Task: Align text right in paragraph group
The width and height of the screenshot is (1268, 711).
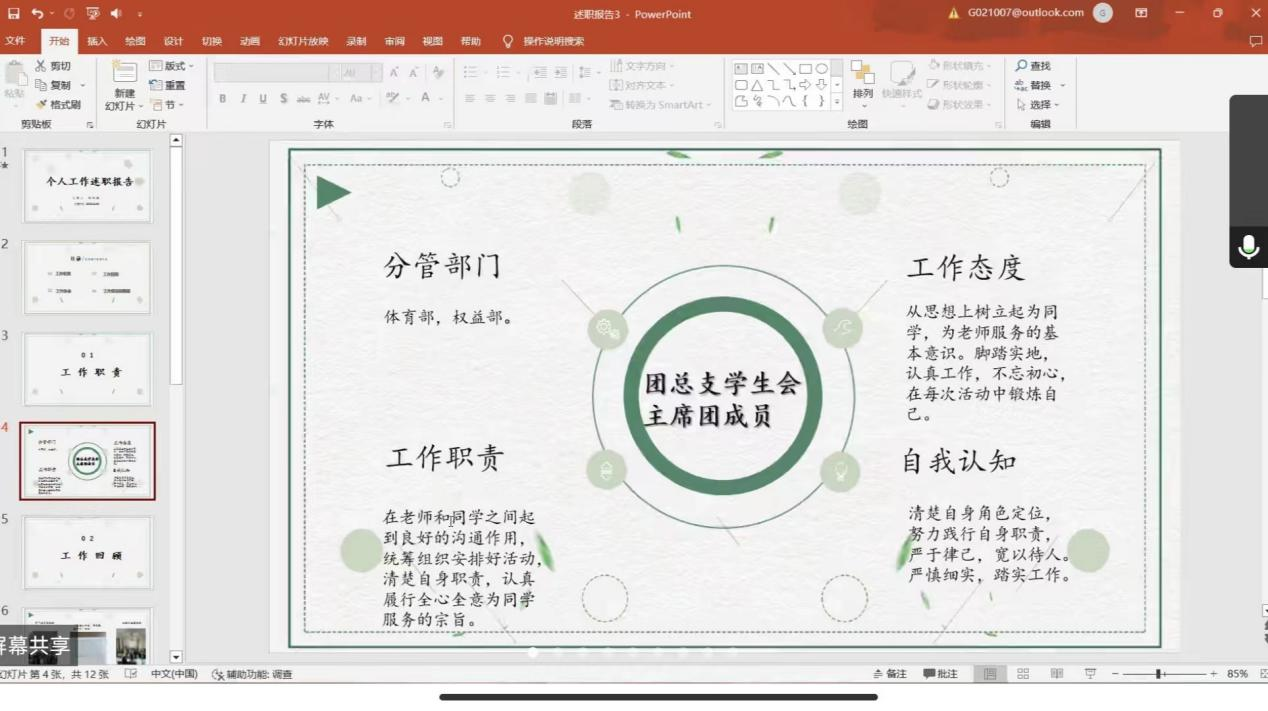Action: click(x=510, y=98)
